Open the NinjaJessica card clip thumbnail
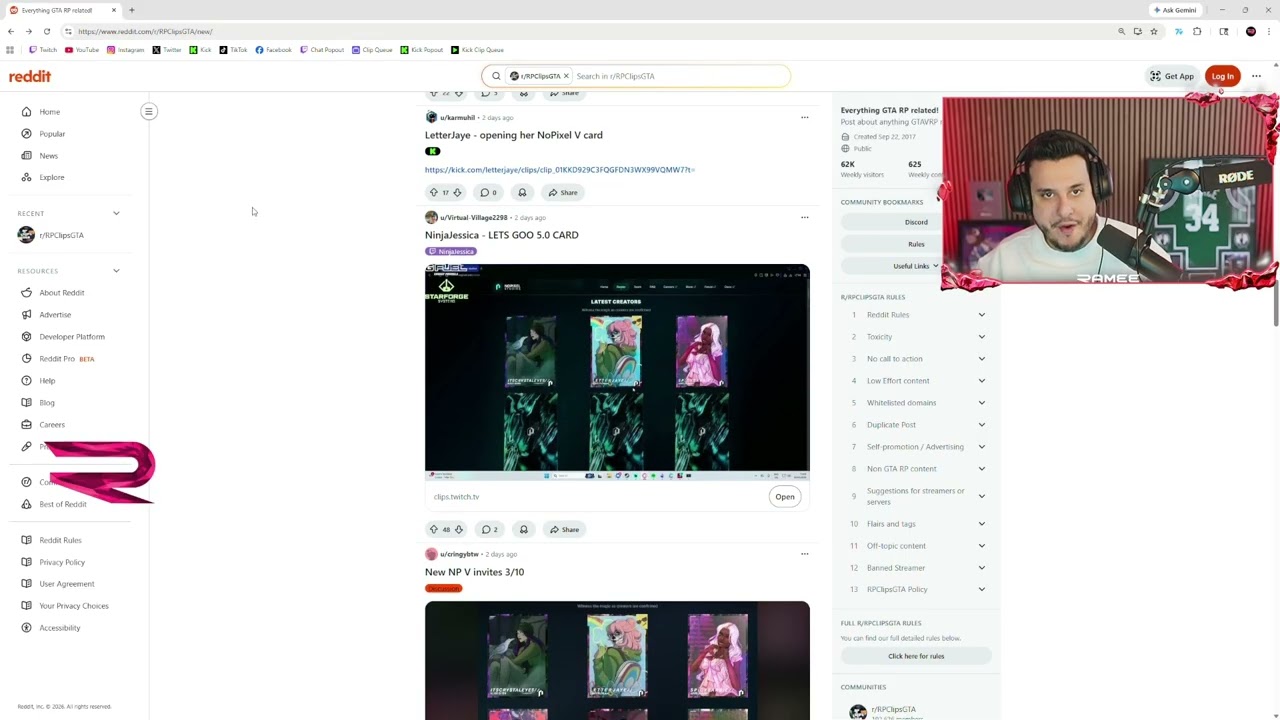The image size is (1280, 720). [x=617, y=372]
